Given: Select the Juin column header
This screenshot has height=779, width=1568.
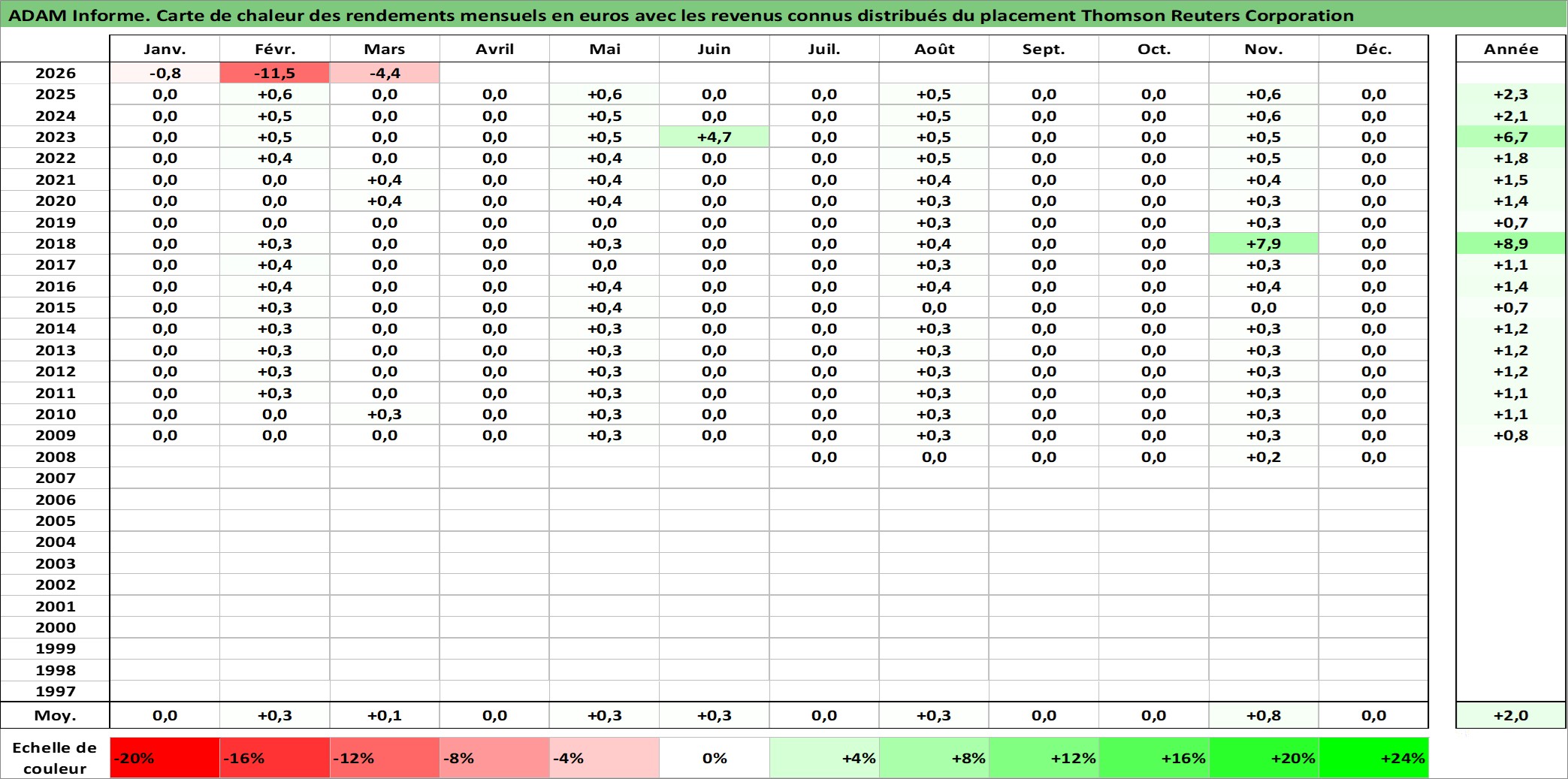Looking at the screenshot, I should (x=714, y=49).
